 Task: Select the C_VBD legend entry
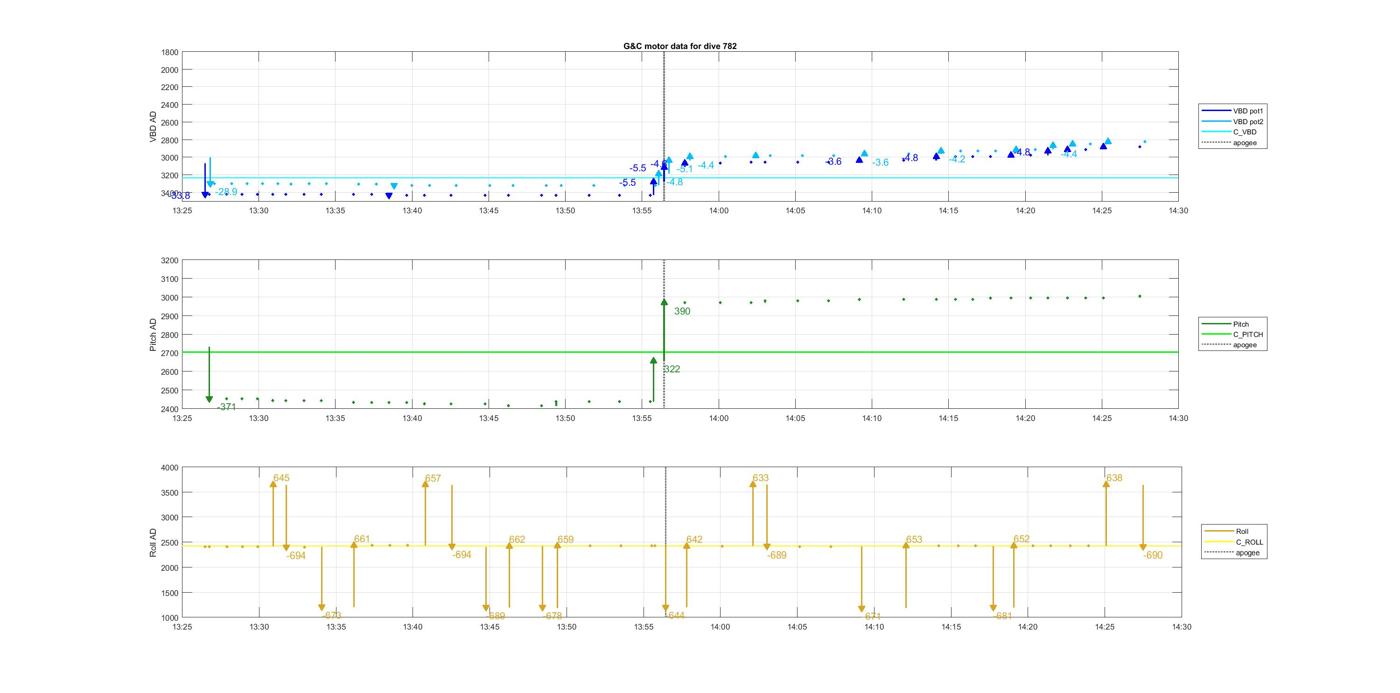(x=1230, y=132)
